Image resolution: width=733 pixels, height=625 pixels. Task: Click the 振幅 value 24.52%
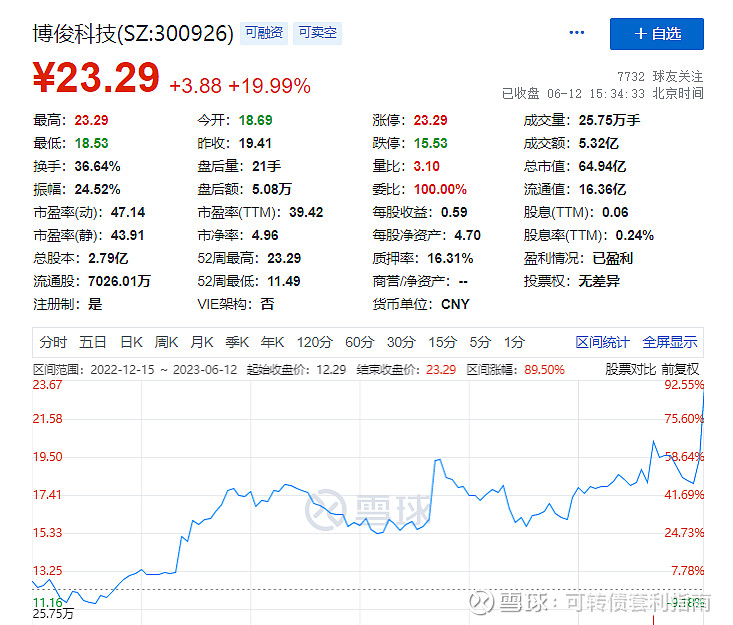click(97, 189)
